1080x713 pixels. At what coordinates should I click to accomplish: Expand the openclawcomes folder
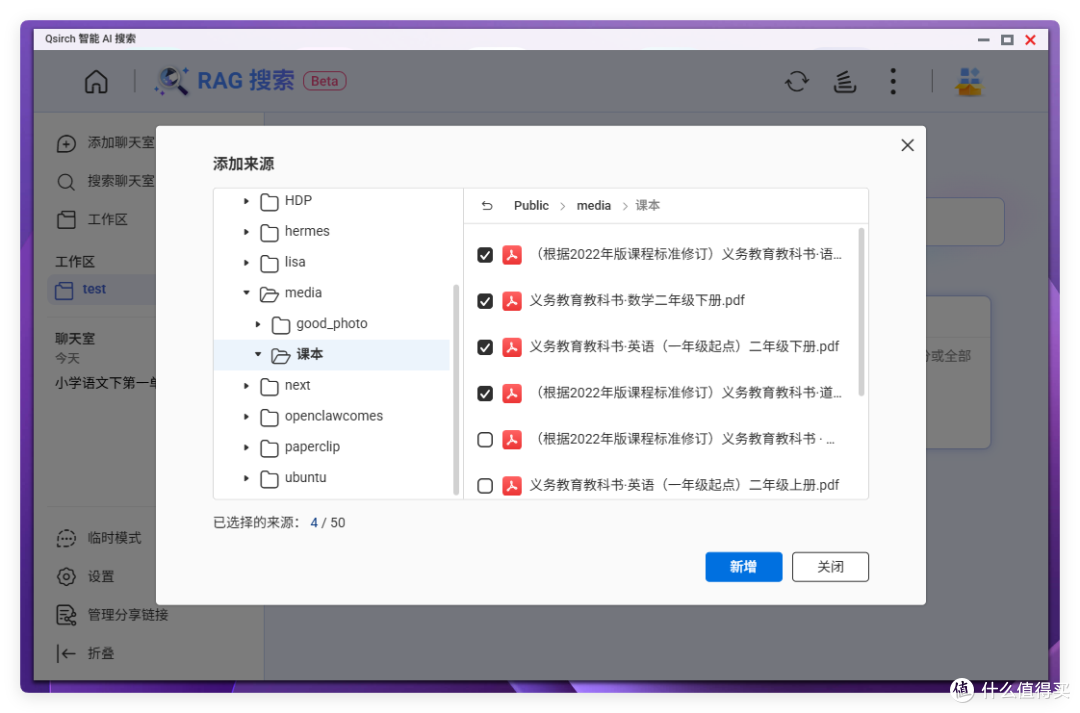(x=246, y=417)
